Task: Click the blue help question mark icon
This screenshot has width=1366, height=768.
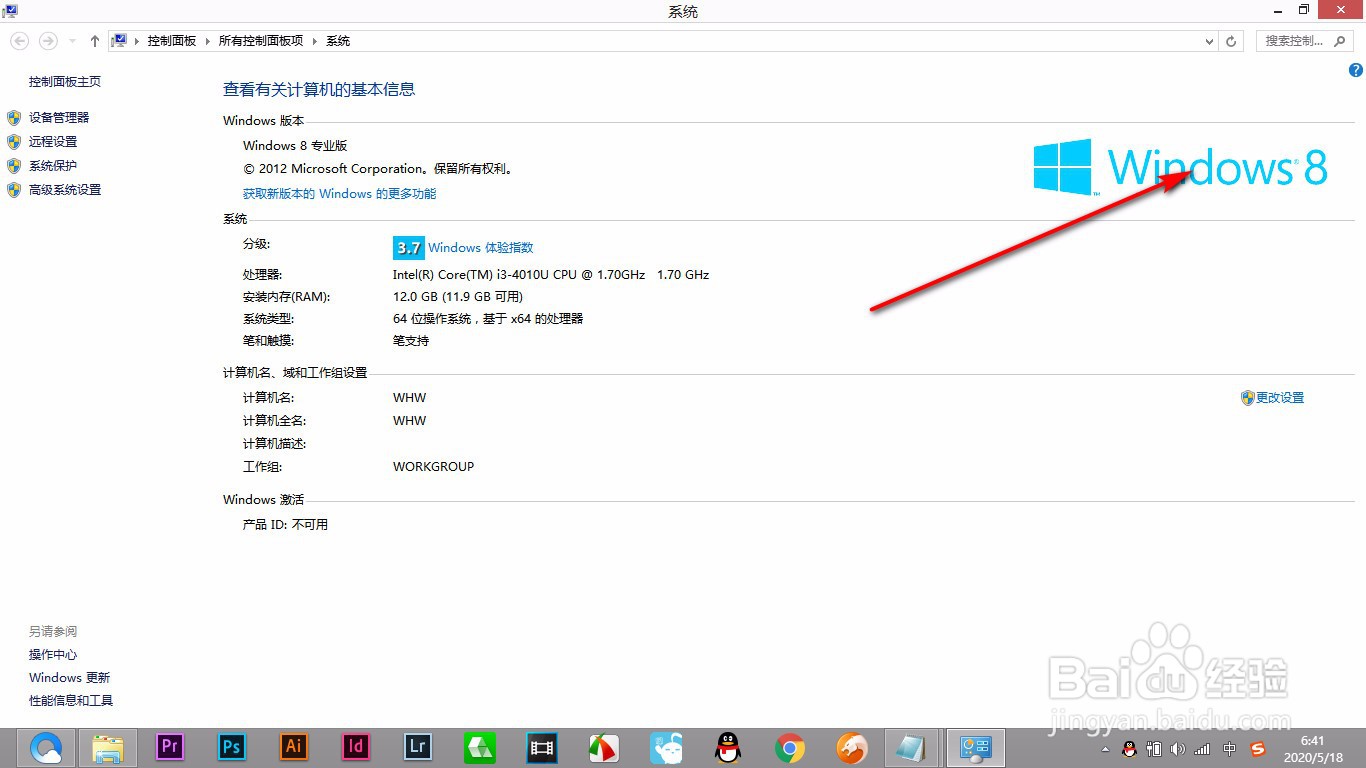Action: pos(1356,70)
